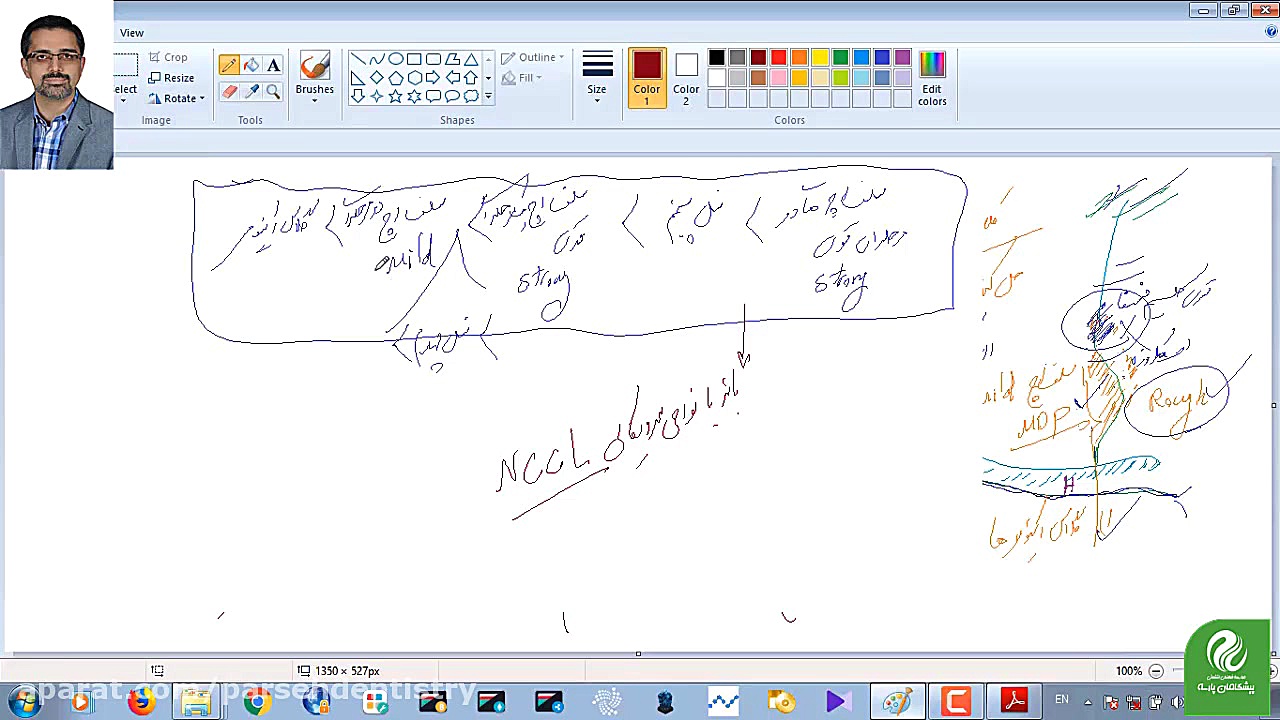Switch to the View ribbon tab
Viewport: 1280px width, 720px height.
point(132,33)
